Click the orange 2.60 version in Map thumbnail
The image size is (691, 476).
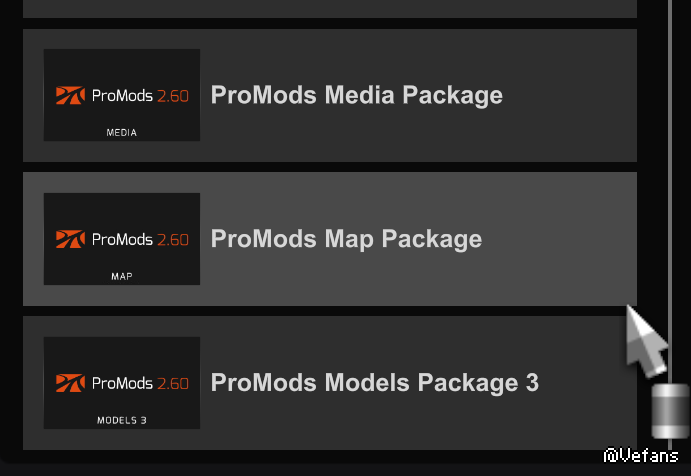[x=172, y=239]
